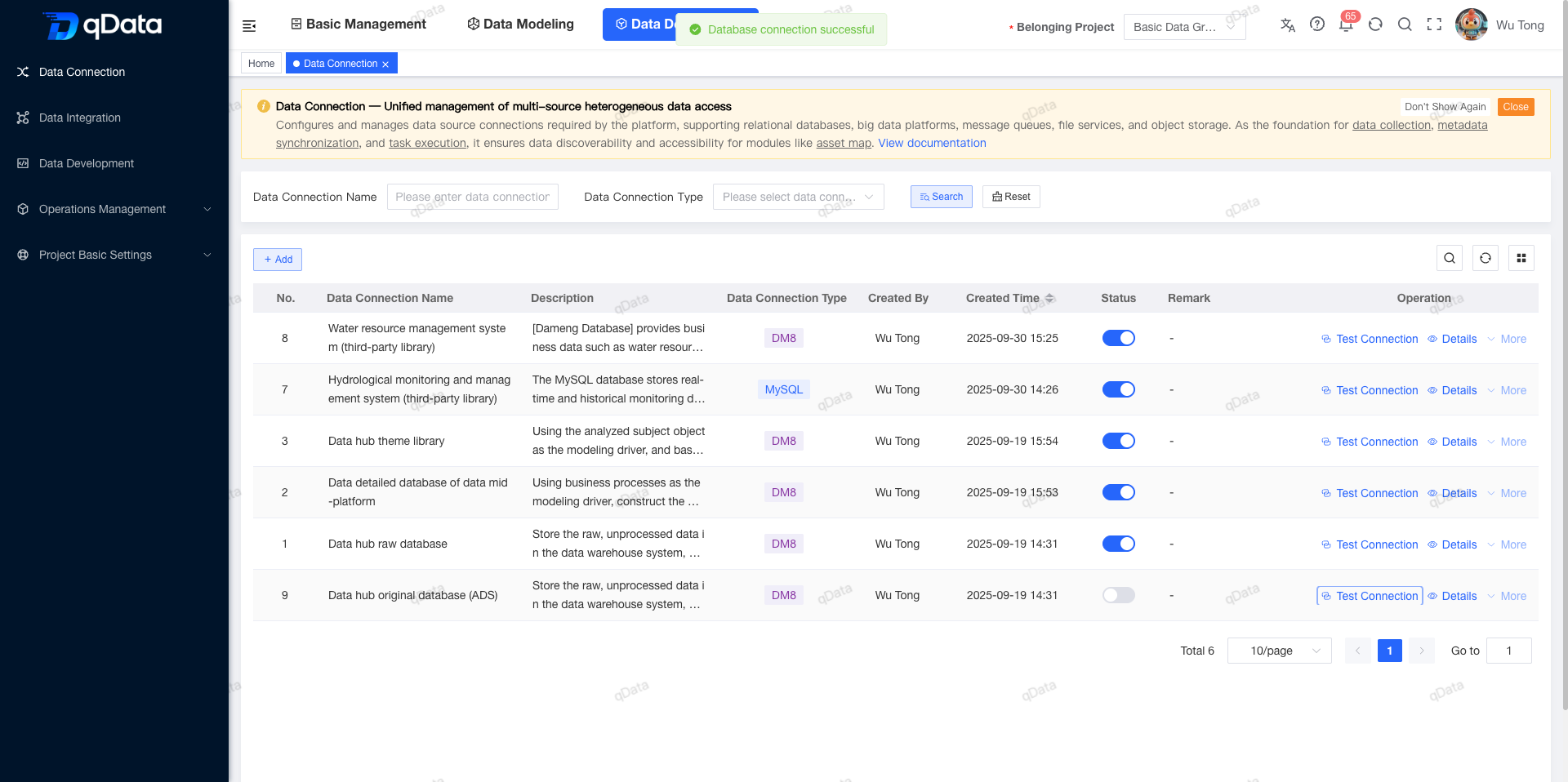1568x782 pixels.
Task: Open the asset map link
Action: [844, 143]
